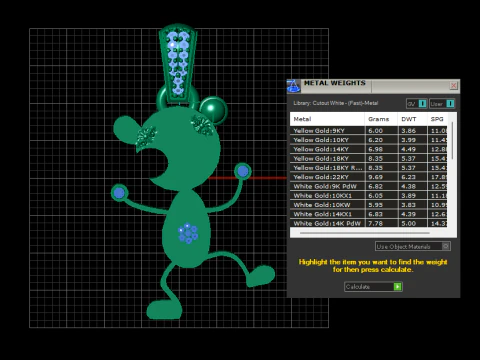
Task: Click the 6.82 grams value
Action: (375, 186)
